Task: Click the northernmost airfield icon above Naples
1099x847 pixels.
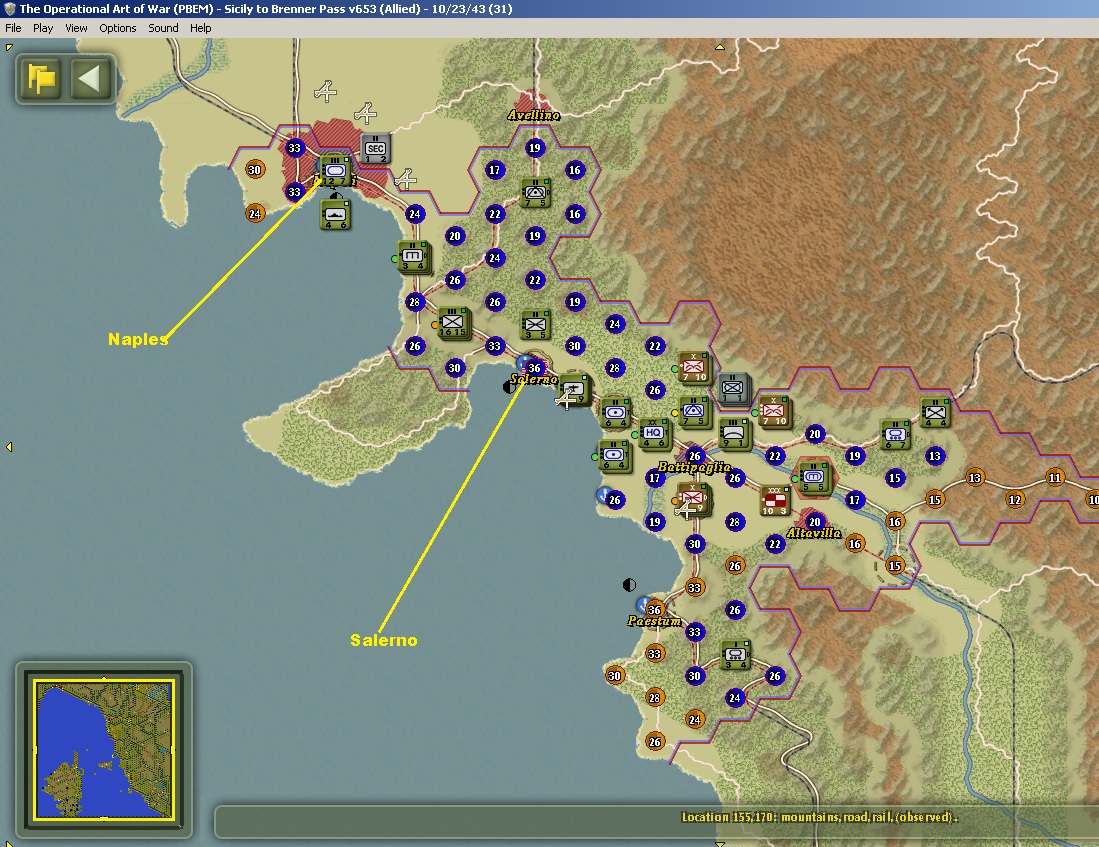Action: (325, 90)
